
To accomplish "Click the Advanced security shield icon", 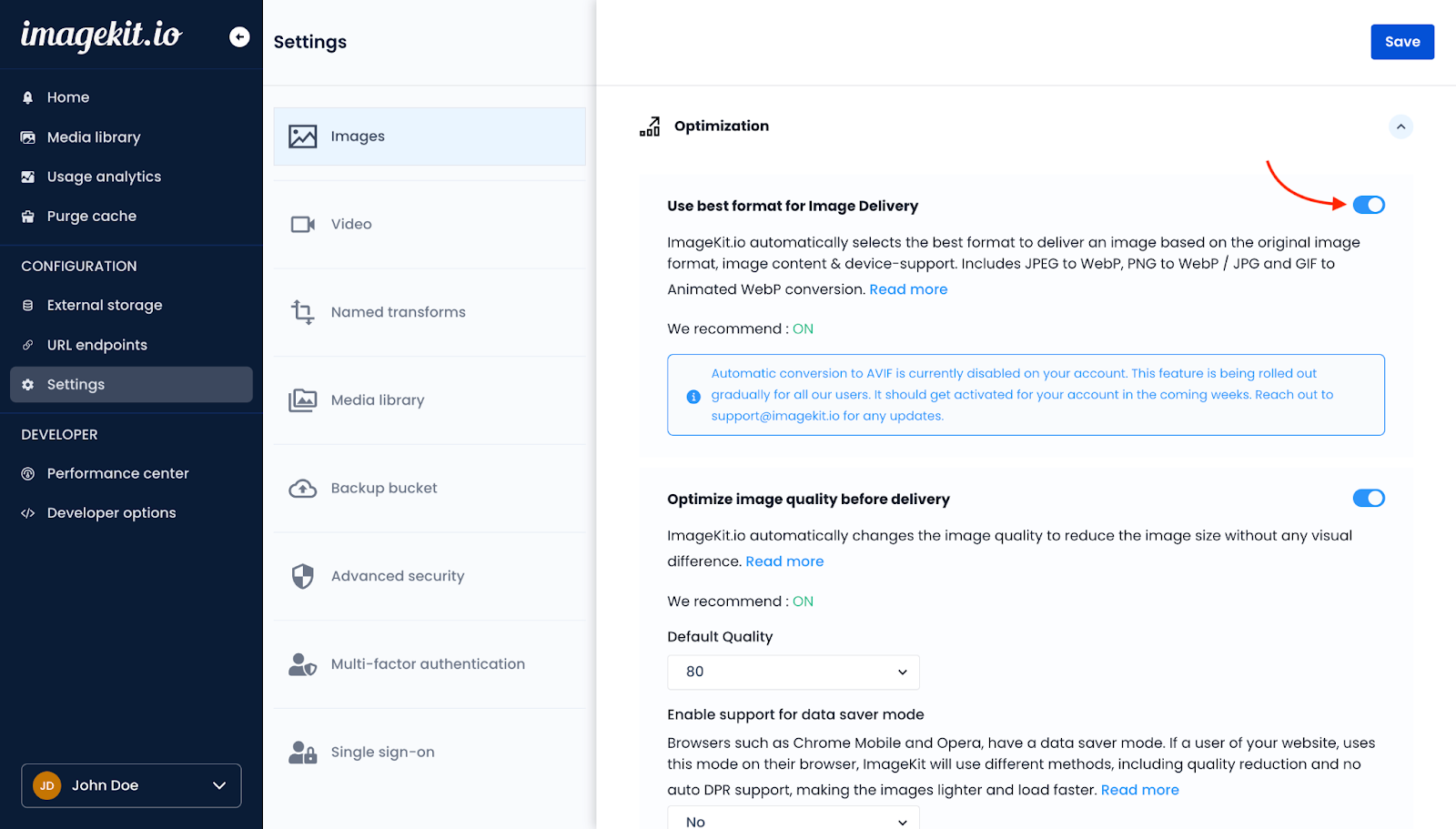I will [302, 576].
